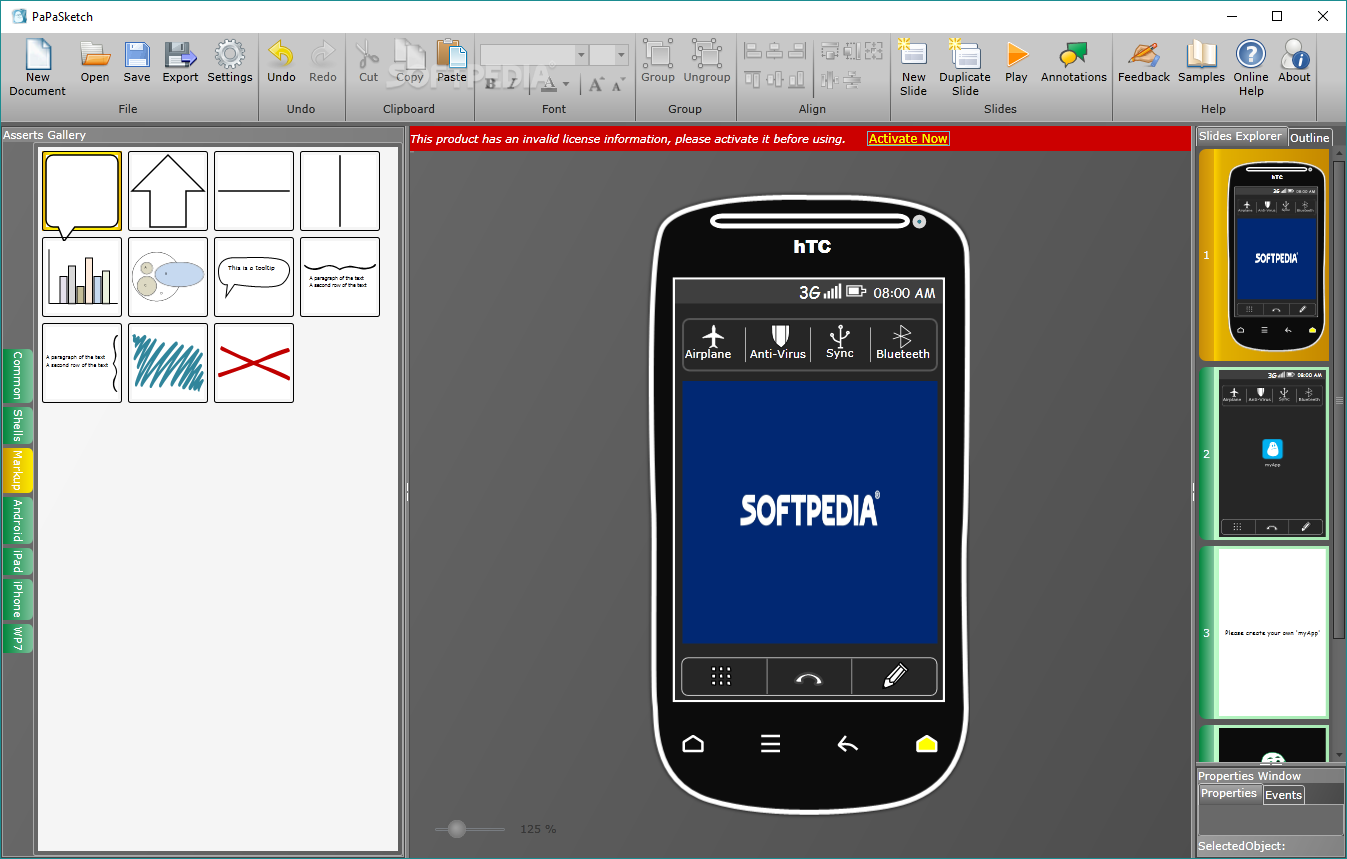Open the Events tab in Properties Window
This screenshot has width=1347, height=859.
[x=1283, y=795]
